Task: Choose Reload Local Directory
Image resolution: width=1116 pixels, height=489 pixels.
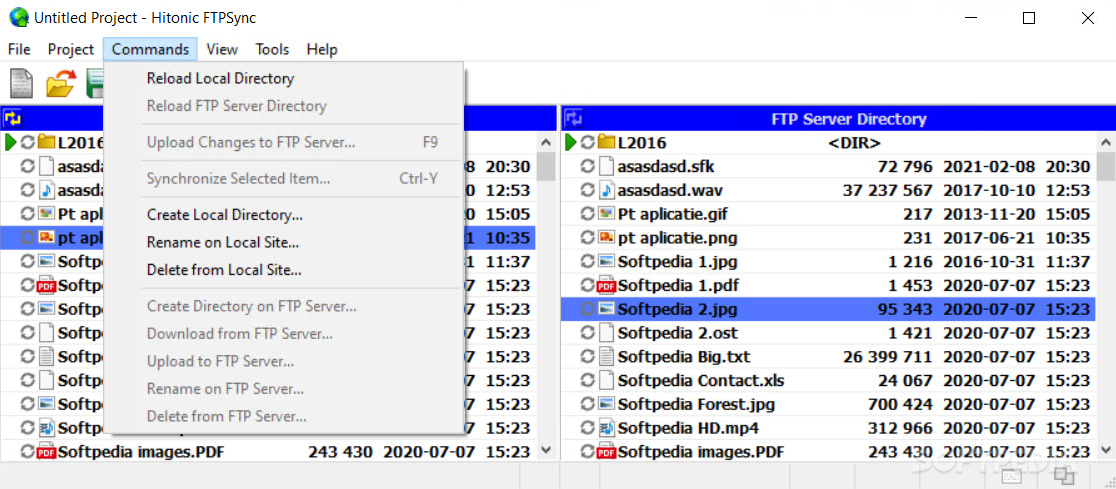Action: 284,78
